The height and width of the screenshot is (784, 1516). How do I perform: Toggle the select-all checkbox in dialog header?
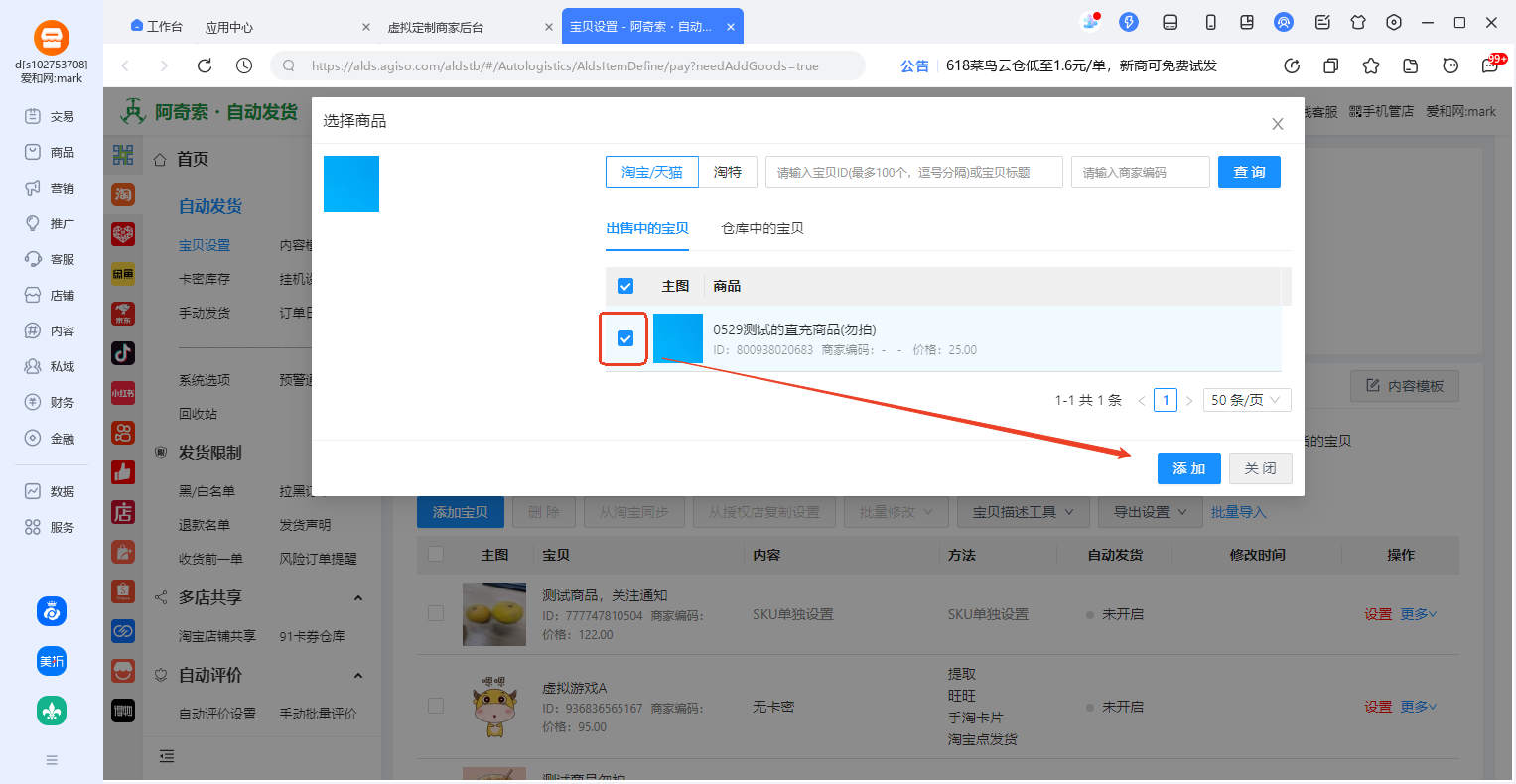(625, 286)
